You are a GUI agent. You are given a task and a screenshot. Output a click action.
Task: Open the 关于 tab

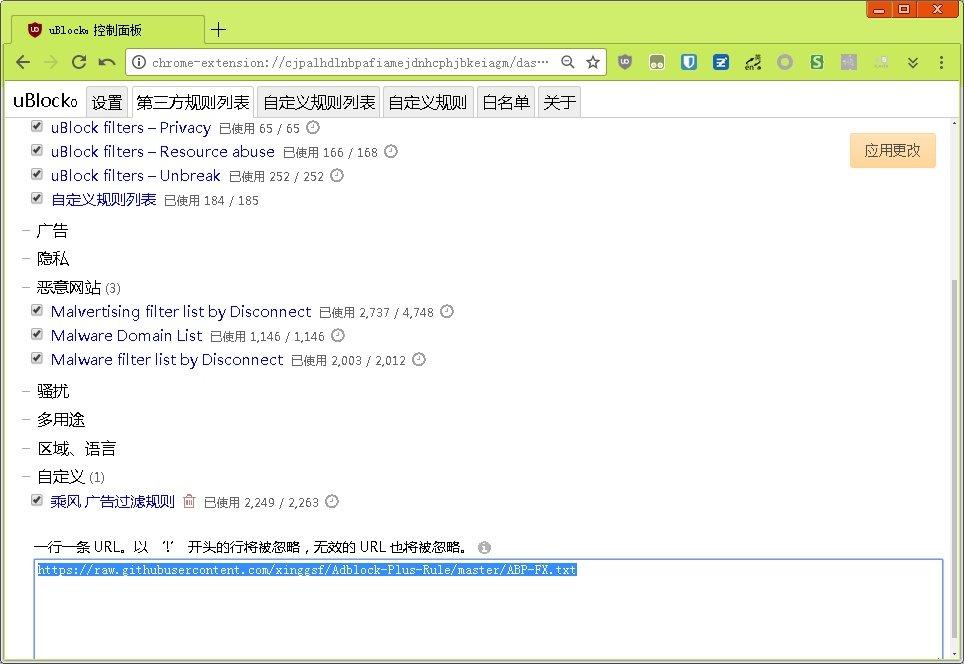pyautogui.click(x=559, y=102)
